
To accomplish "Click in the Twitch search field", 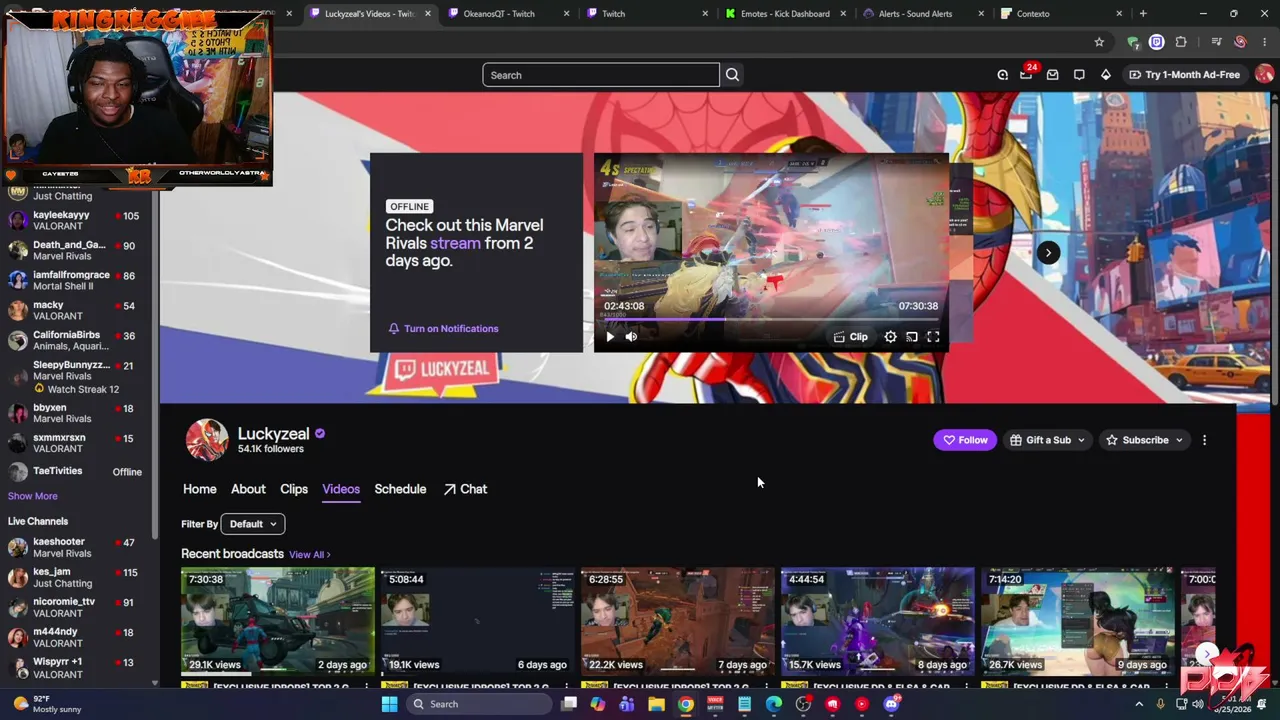I will click(x=601, y=75).
